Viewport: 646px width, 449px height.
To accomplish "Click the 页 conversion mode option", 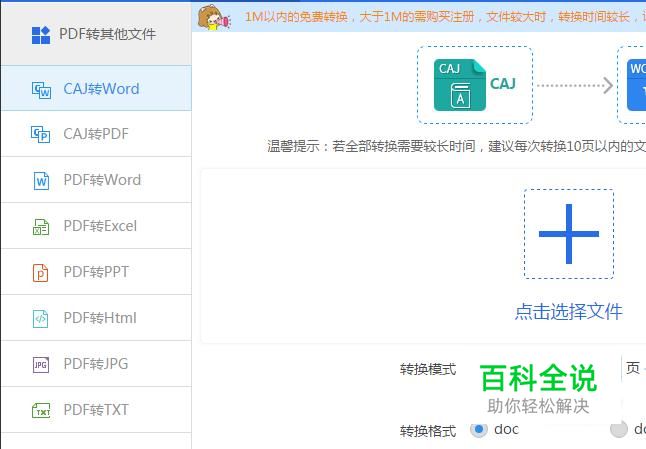I will click(633, 367).
